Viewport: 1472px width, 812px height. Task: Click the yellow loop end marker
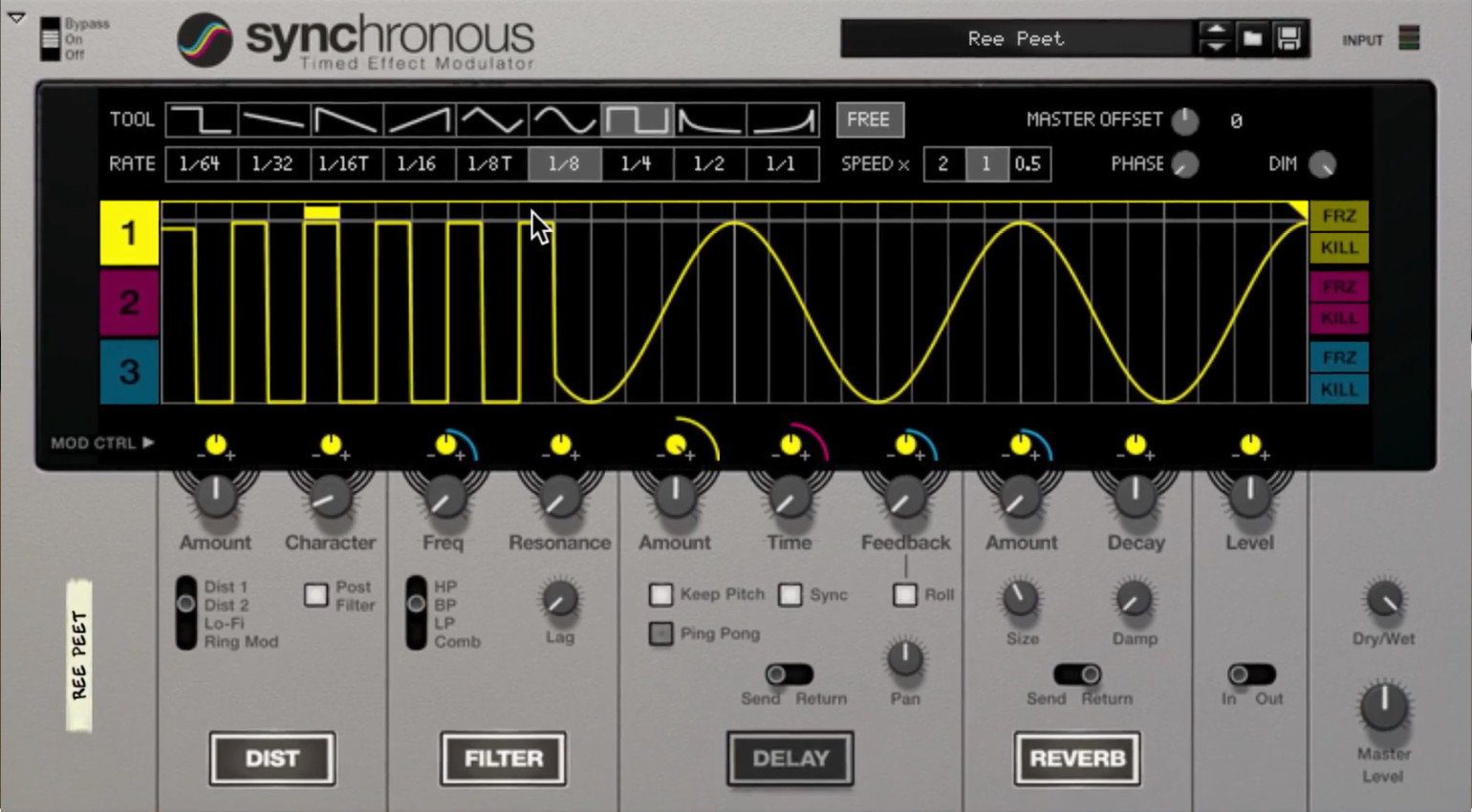pos(1297,209)
